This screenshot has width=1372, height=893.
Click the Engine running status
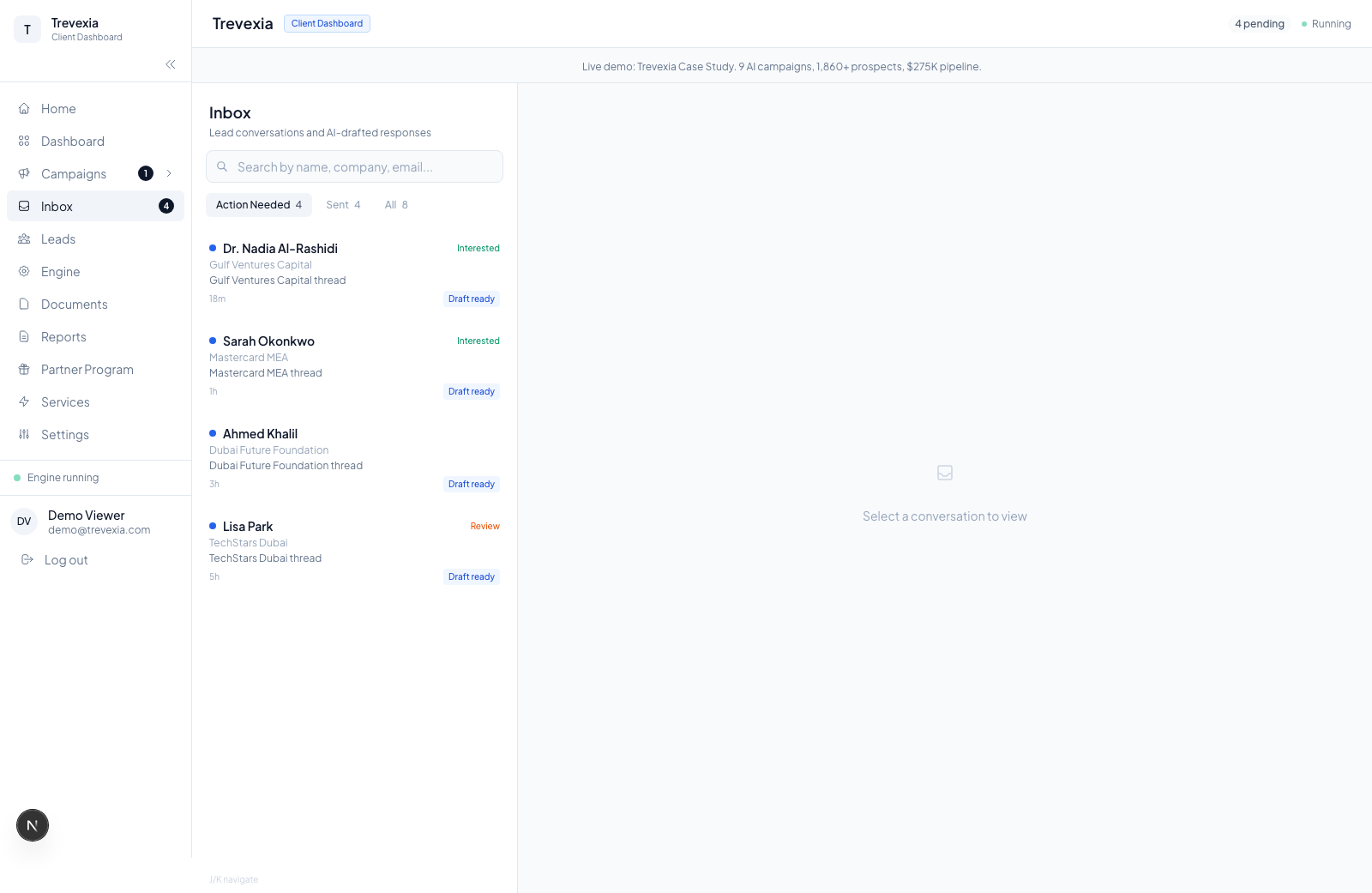click(57, 478)
